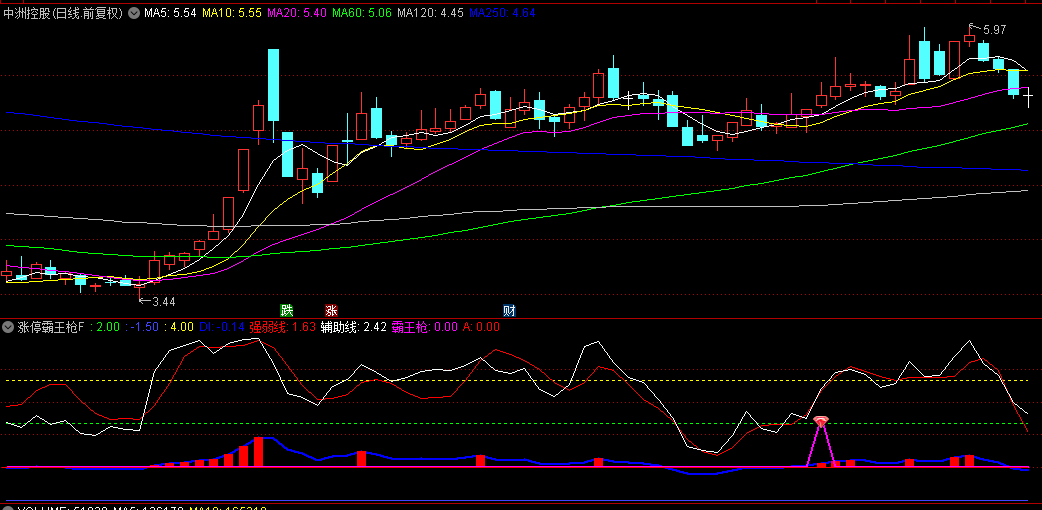Click the red 强弱线: 1.63 label
The width and height of the screenshot is (1042, 510).
(x=282, y=326)
